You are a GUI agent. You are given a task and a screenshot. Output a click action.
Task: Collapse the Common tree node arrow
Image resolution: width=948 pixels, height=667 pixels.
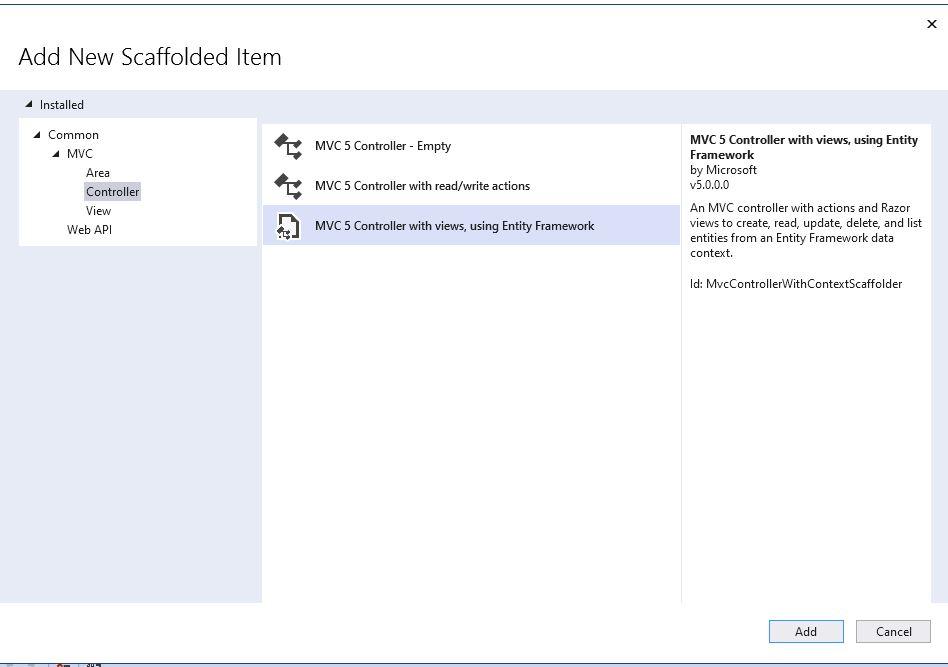click(x=37, y=135)
